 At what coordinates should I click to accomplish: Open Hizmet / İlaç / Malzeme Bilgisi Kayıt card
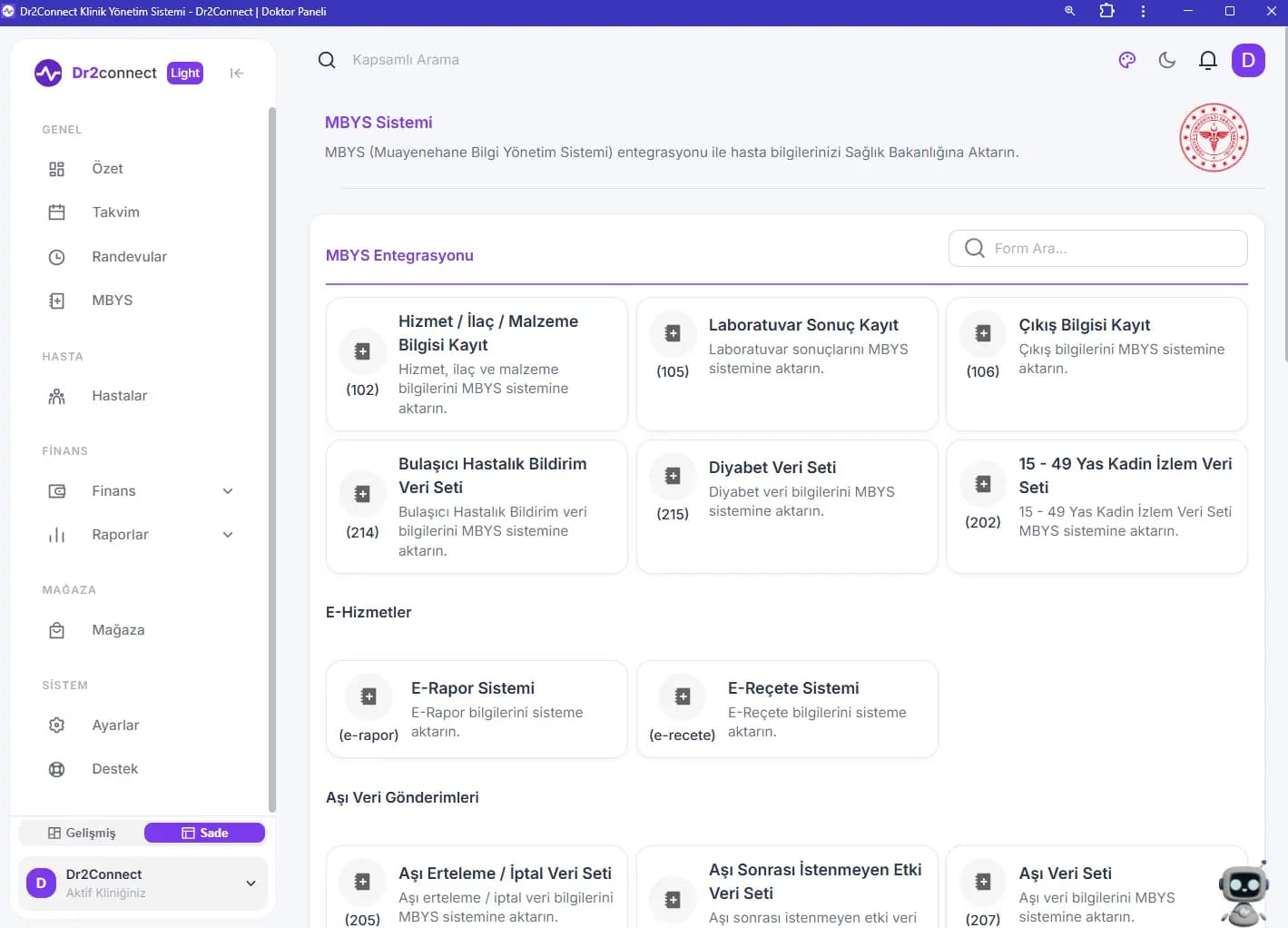tap(477, 364)
